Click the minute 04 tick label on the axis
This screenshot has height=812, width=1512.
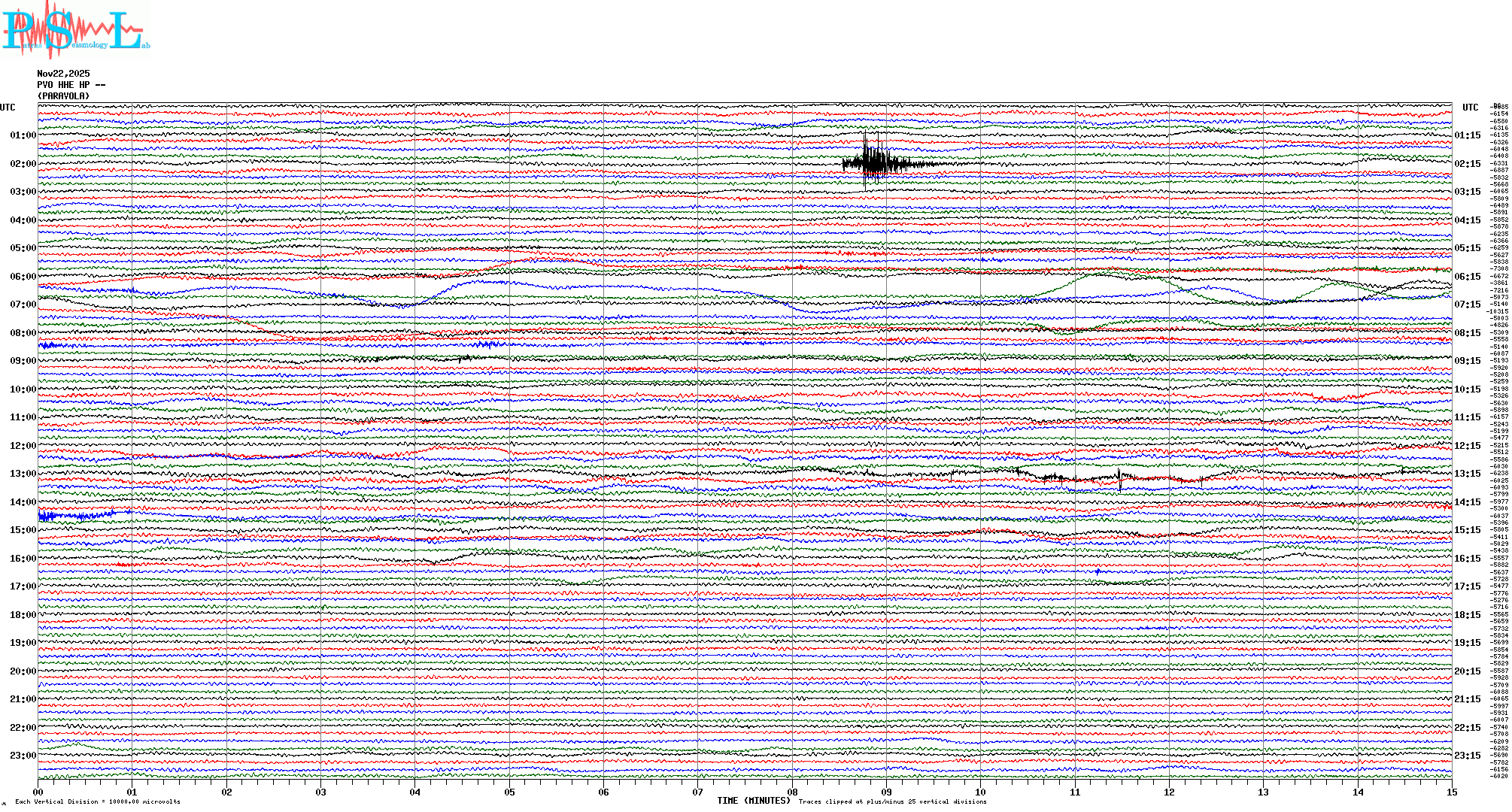click(x=414, y=792)
